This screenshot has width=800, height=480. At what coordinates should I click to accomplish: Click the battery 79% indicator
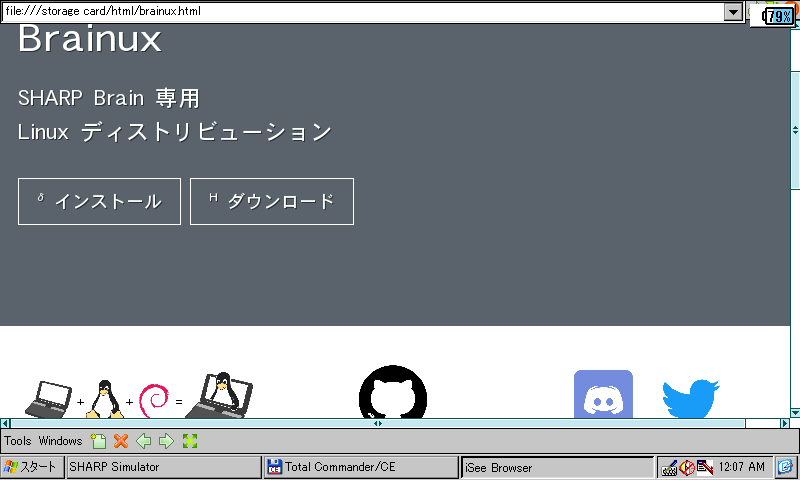click(x=779, y=16)
